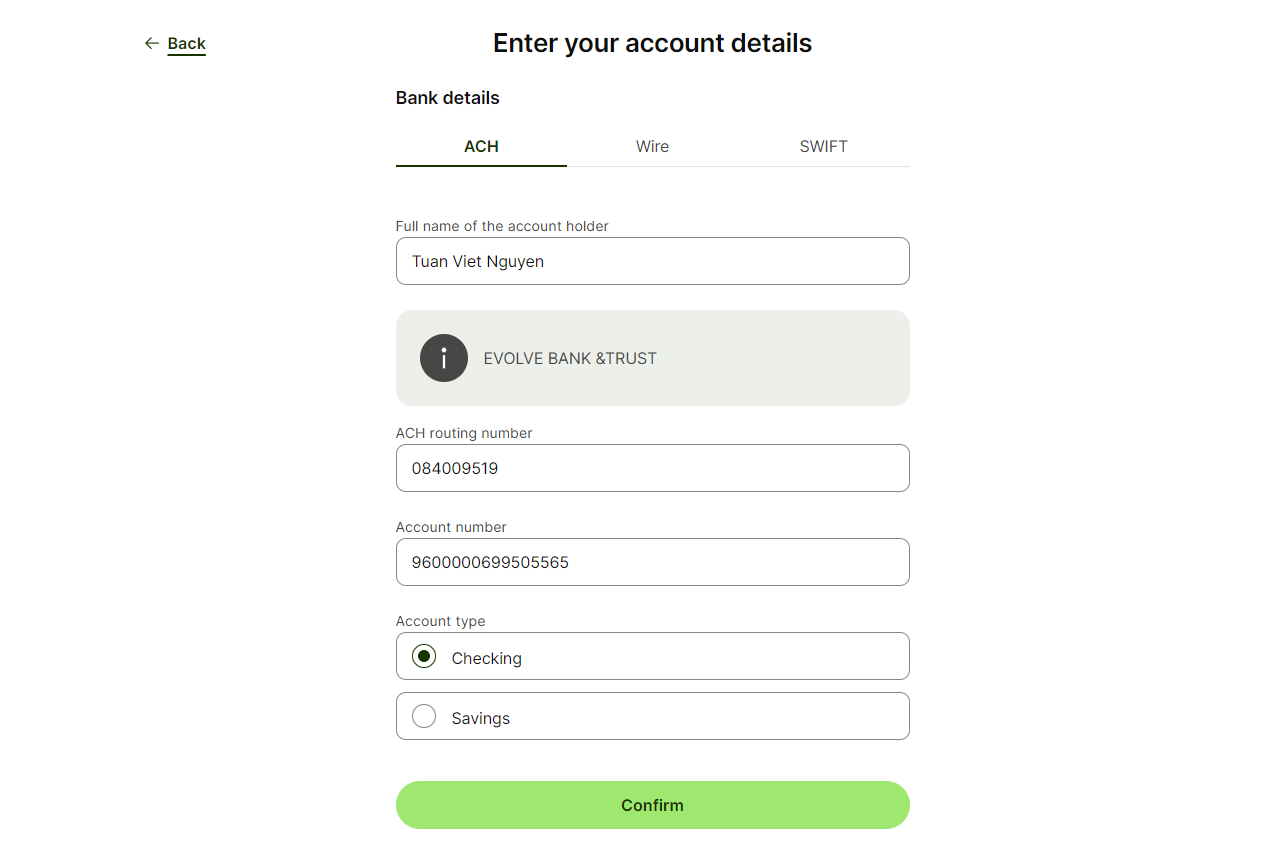Switch to the Wire tab
Viewport: 1273px width, 849px height.
pyautogui.click(x=652, y=146)
